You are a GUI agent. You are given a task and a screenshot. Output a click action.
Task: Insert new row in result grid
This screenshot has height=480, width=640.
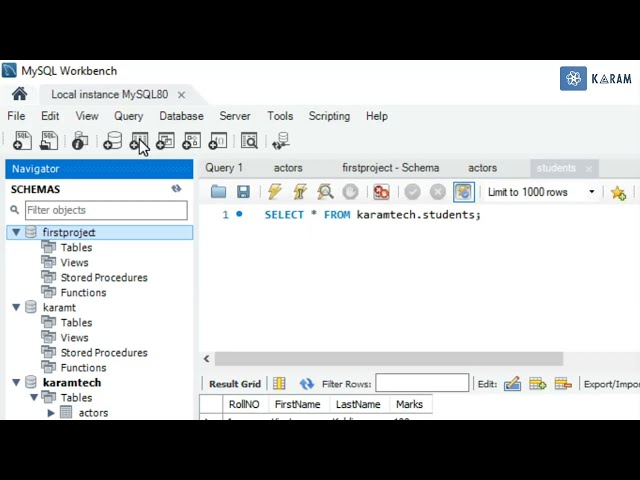tap(538, 384)
